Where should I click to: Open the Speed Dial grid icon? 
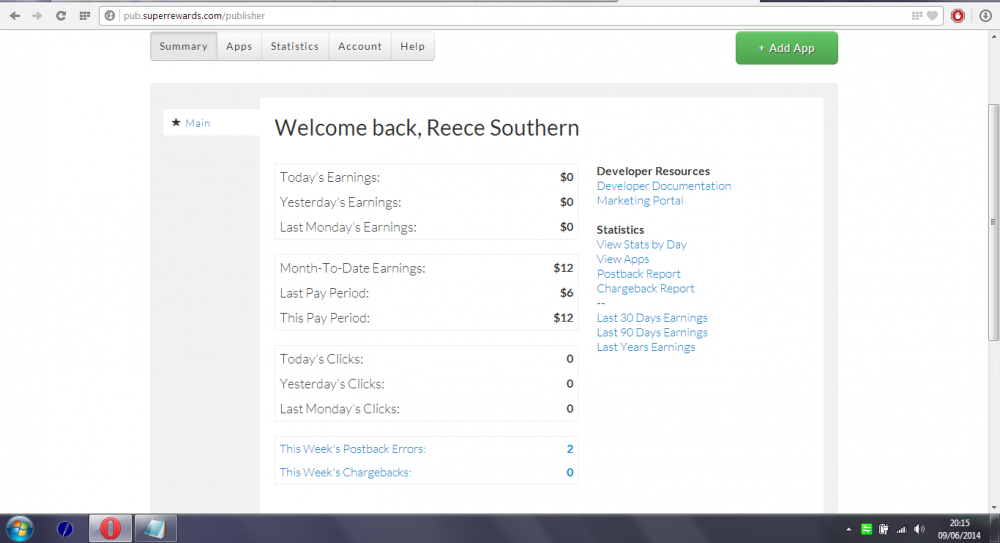tap(84, 16)
